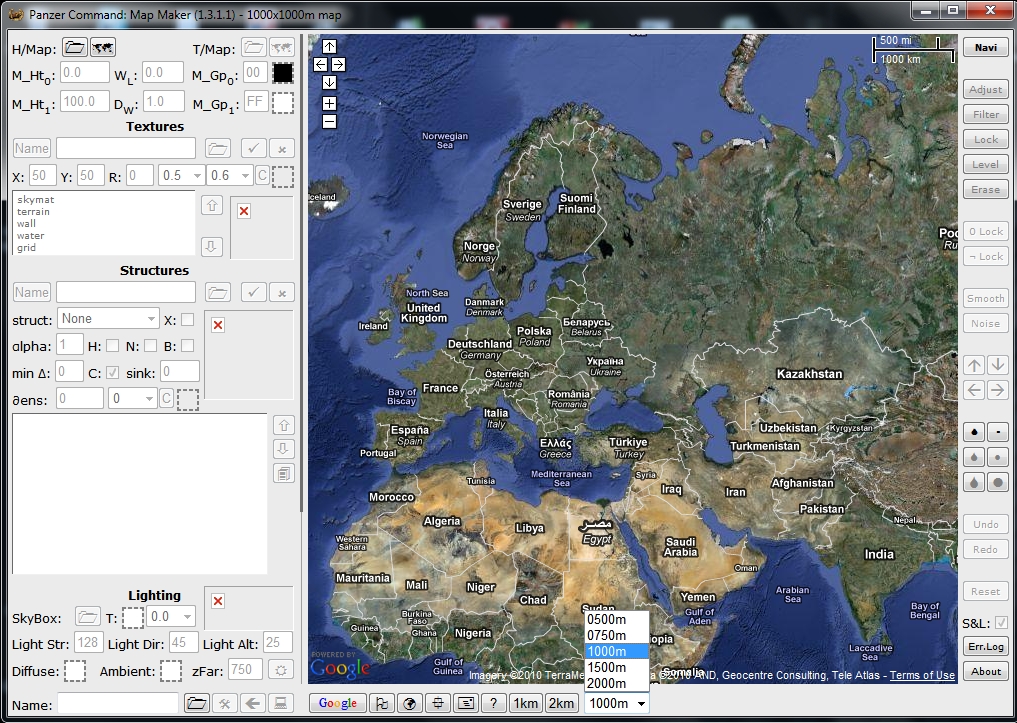Choose 0500m from the map size list
1017x723 pixels.
pos(616,619)
